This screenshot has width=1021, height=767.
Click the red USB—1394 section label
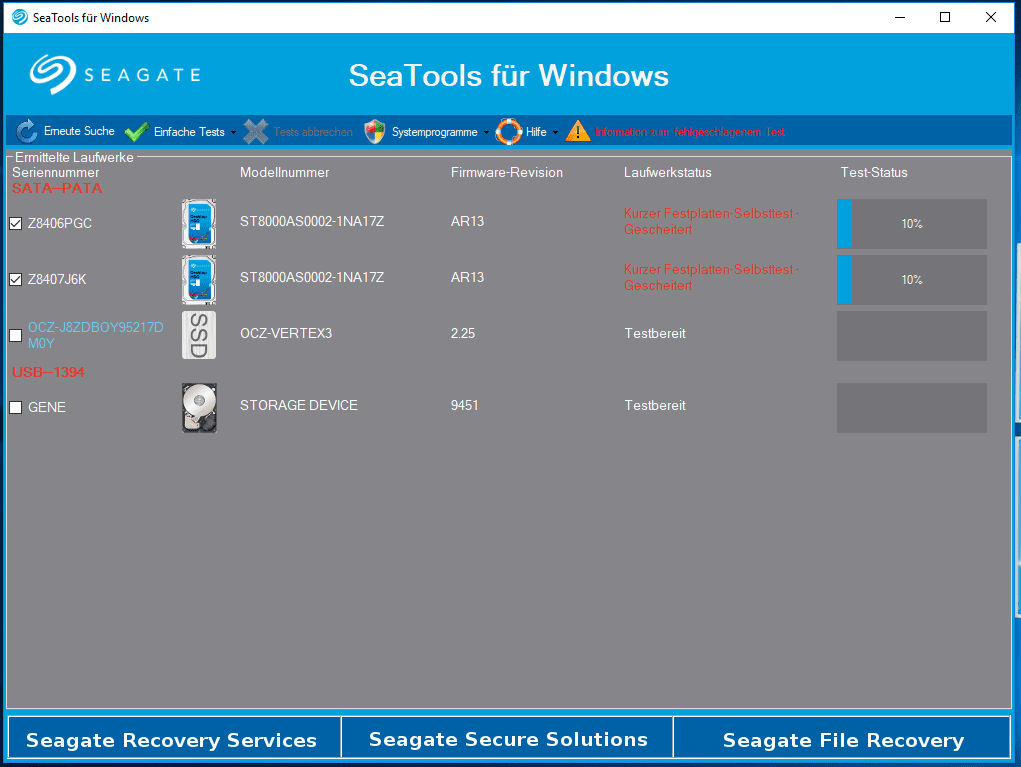coord(49,372)
